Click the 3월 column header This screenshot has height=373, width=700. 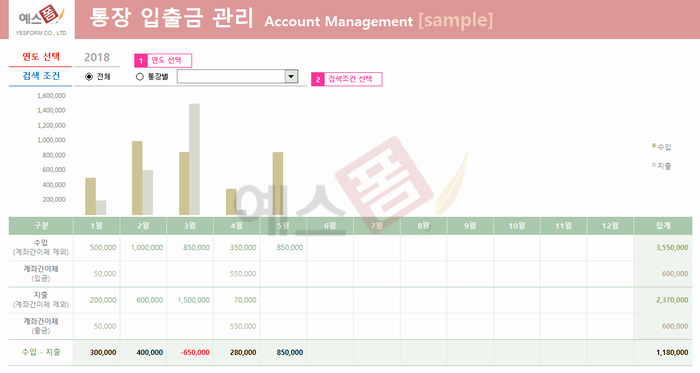[x=190, y=226]
